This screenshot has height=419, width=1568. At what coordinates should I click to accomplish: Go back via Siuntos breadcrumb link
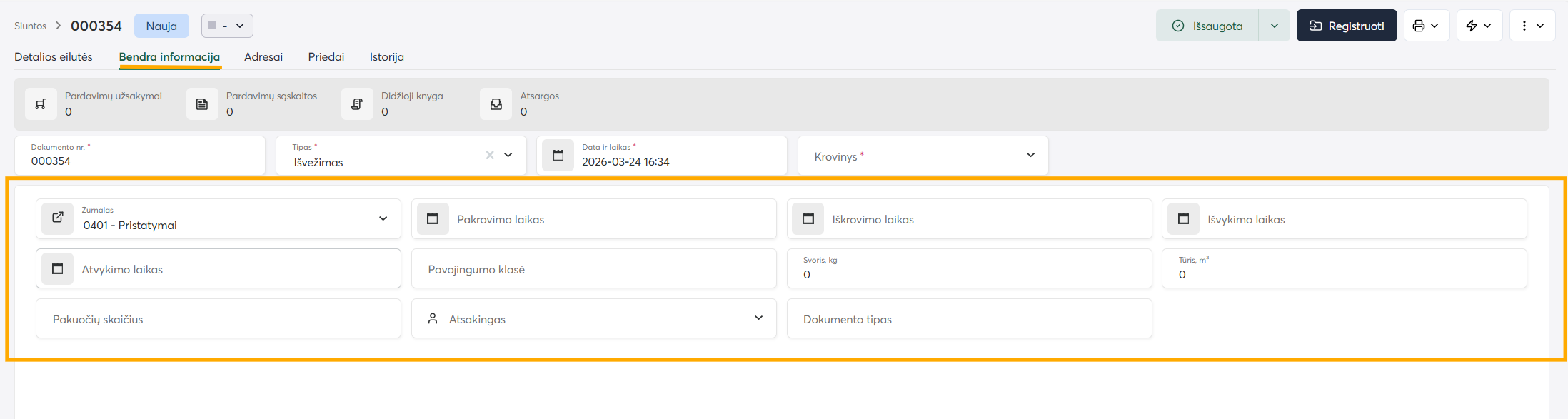point(30,26)
